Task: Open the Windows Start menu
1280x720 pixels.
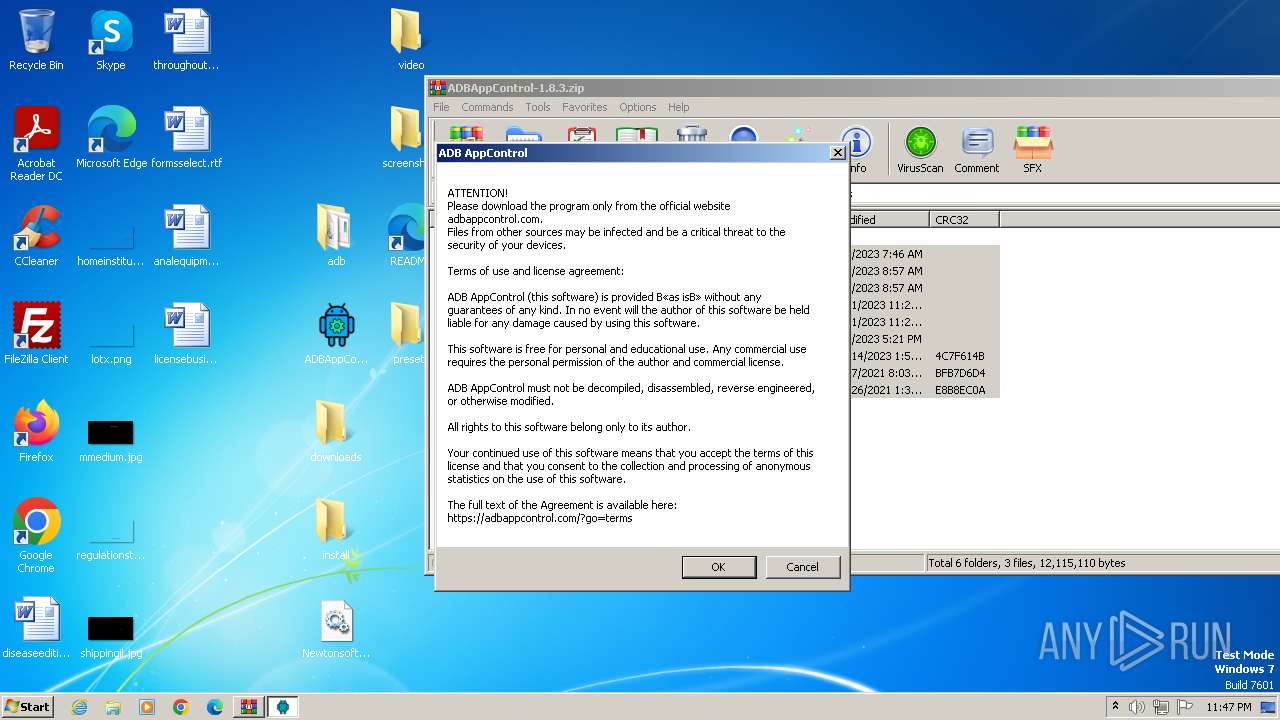Action: [x=27, y=706]
